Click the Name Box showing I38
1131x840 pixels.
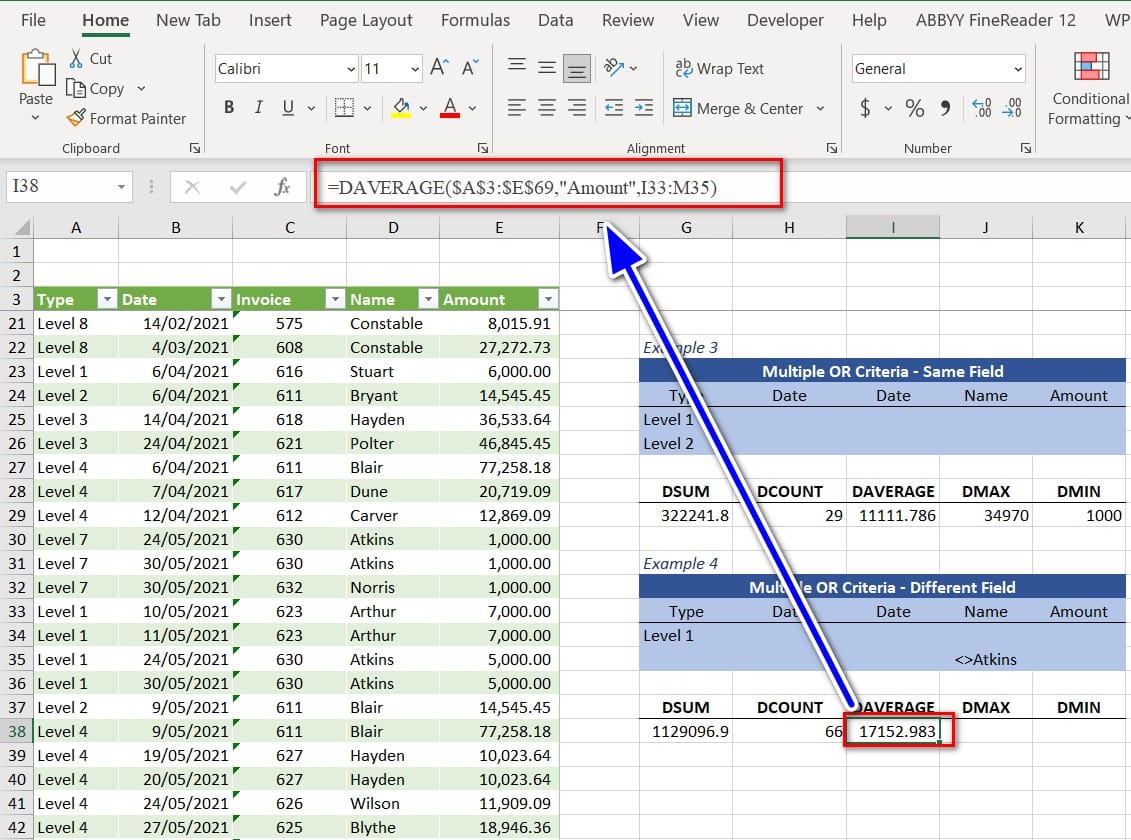(x=60, y=186)
